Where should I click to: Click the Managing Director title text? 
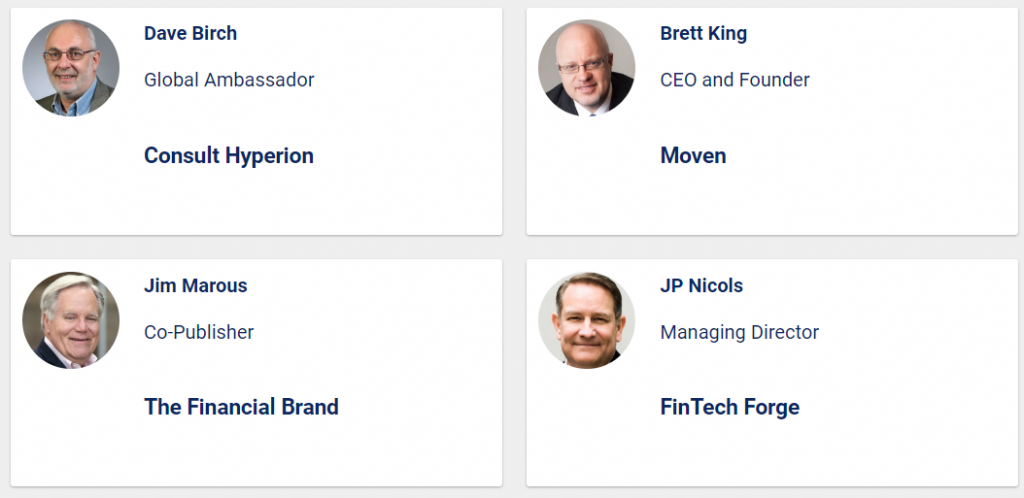pyautogui.click(x=739, y=333)
